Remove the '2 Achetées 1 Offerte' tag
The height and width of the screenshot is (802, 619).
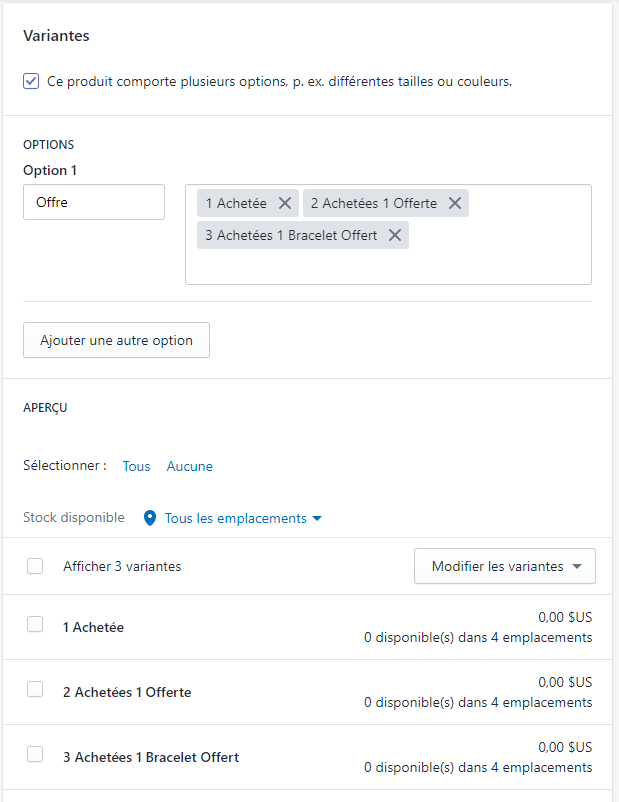click(x=455, y=203)
